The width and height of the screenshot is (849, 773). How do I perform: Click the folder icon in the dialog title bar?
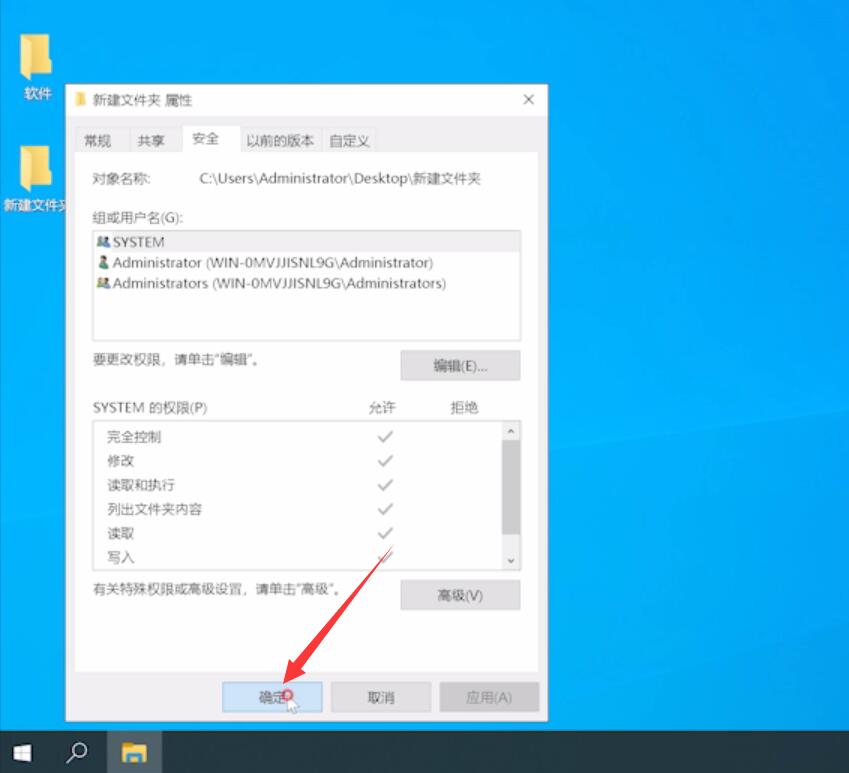pos(81,100)
